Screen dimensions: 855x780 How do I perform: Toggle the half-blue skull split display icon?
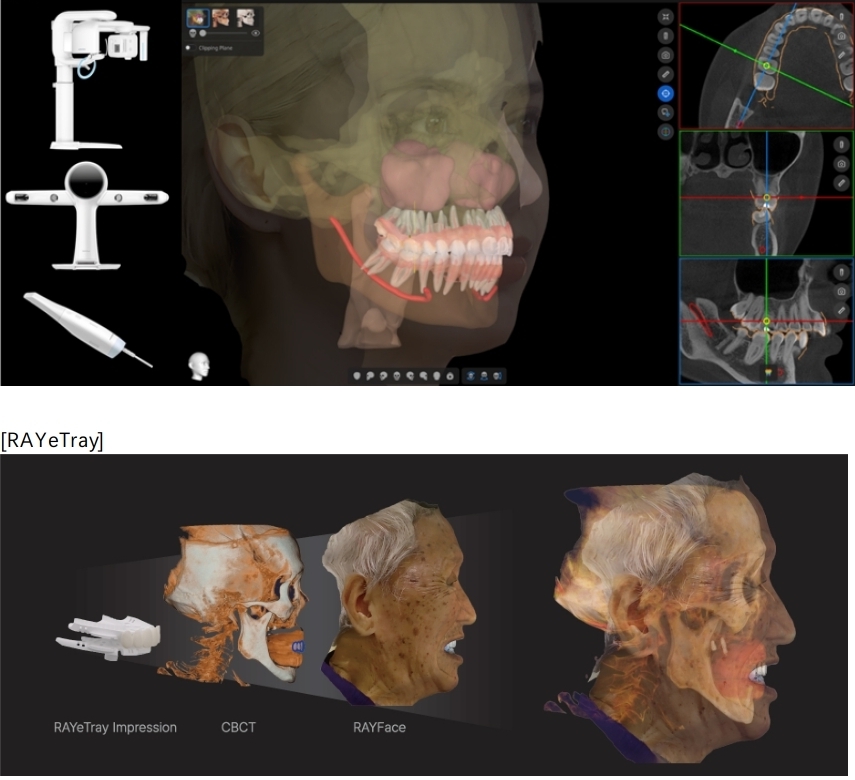click(497, 376)
